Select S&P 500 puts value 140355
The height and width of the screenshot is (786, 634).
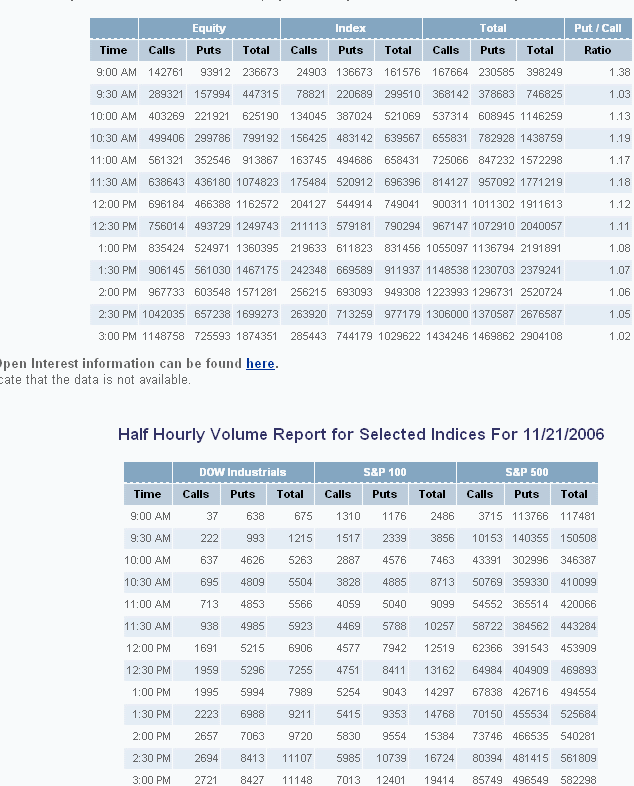[x=530, y=538]
